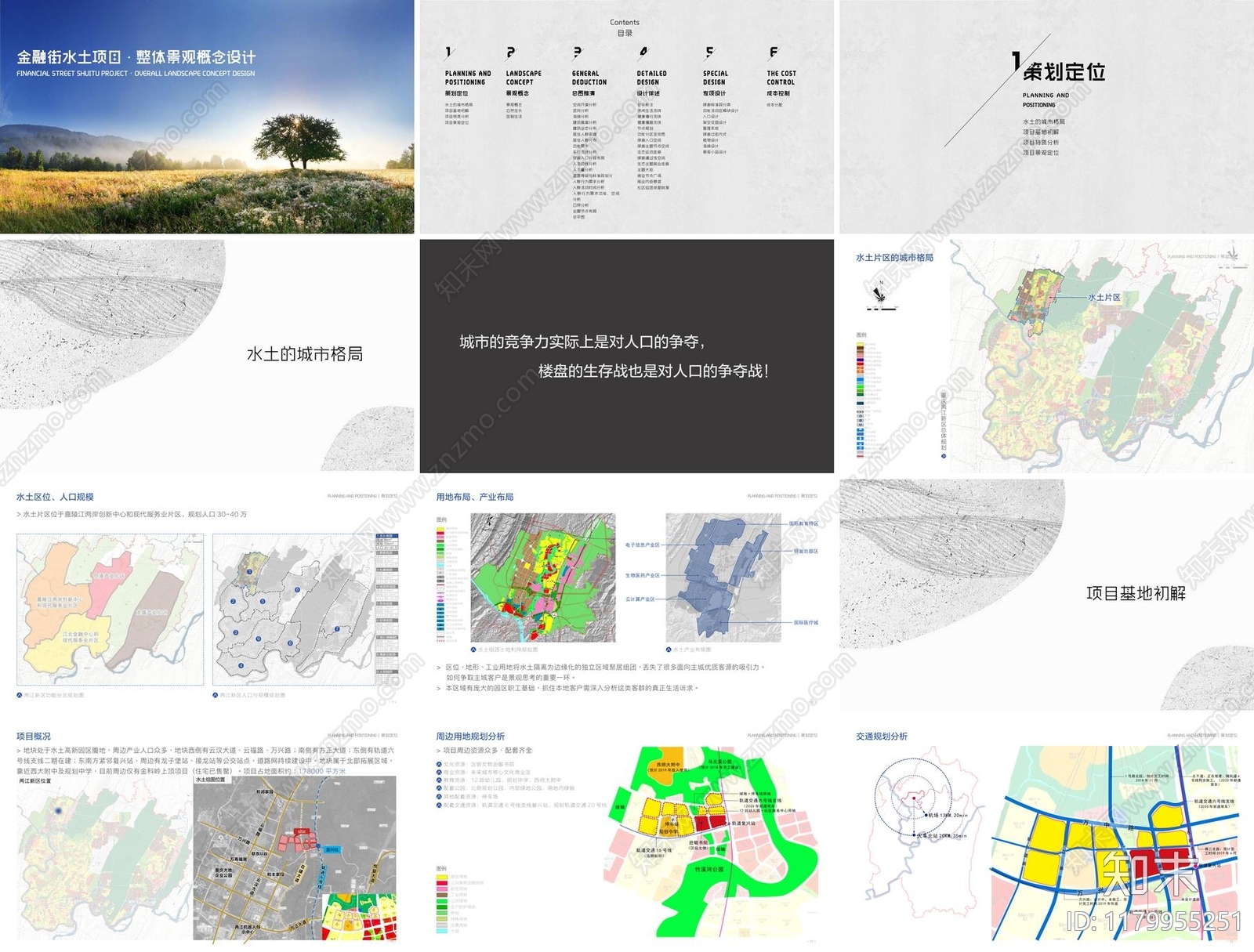
Task: Select LANDSCAPE CONCEPT heading in the contents slide
Action: pyautogui.click(x=524, y=78)
